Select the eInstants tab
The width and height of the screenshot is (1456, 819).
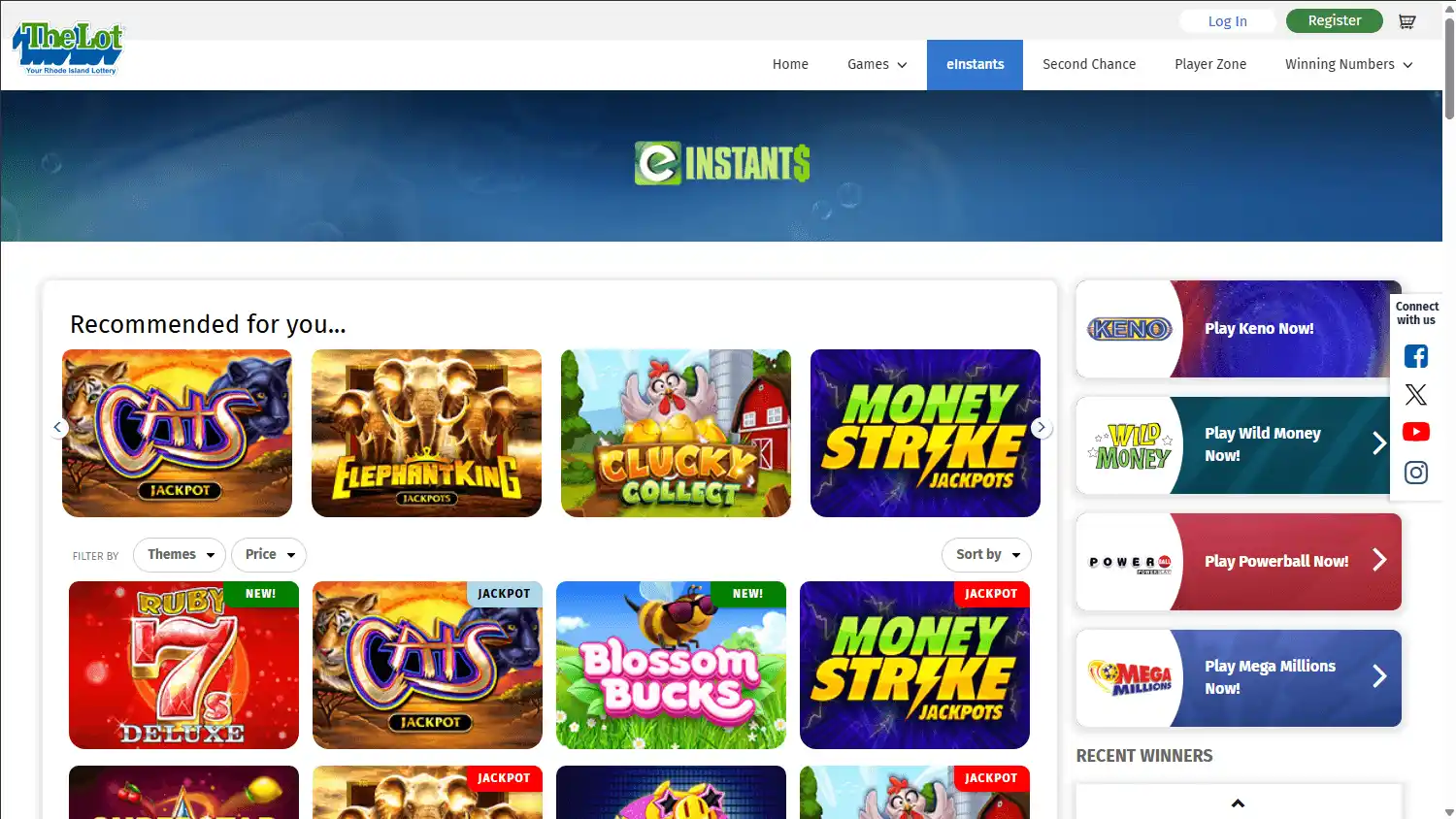(975, 65)
